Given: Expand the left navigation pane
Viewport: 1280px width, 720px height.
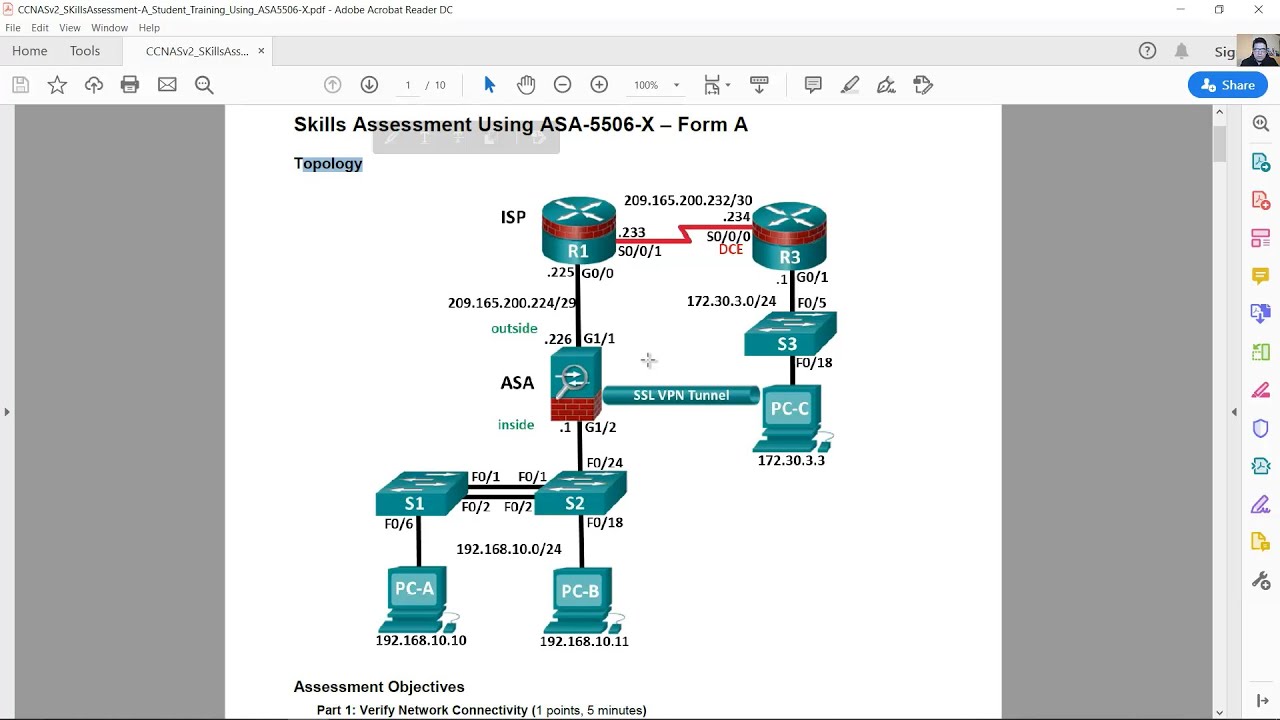Looking at the screenshot, I should point(7,412).
